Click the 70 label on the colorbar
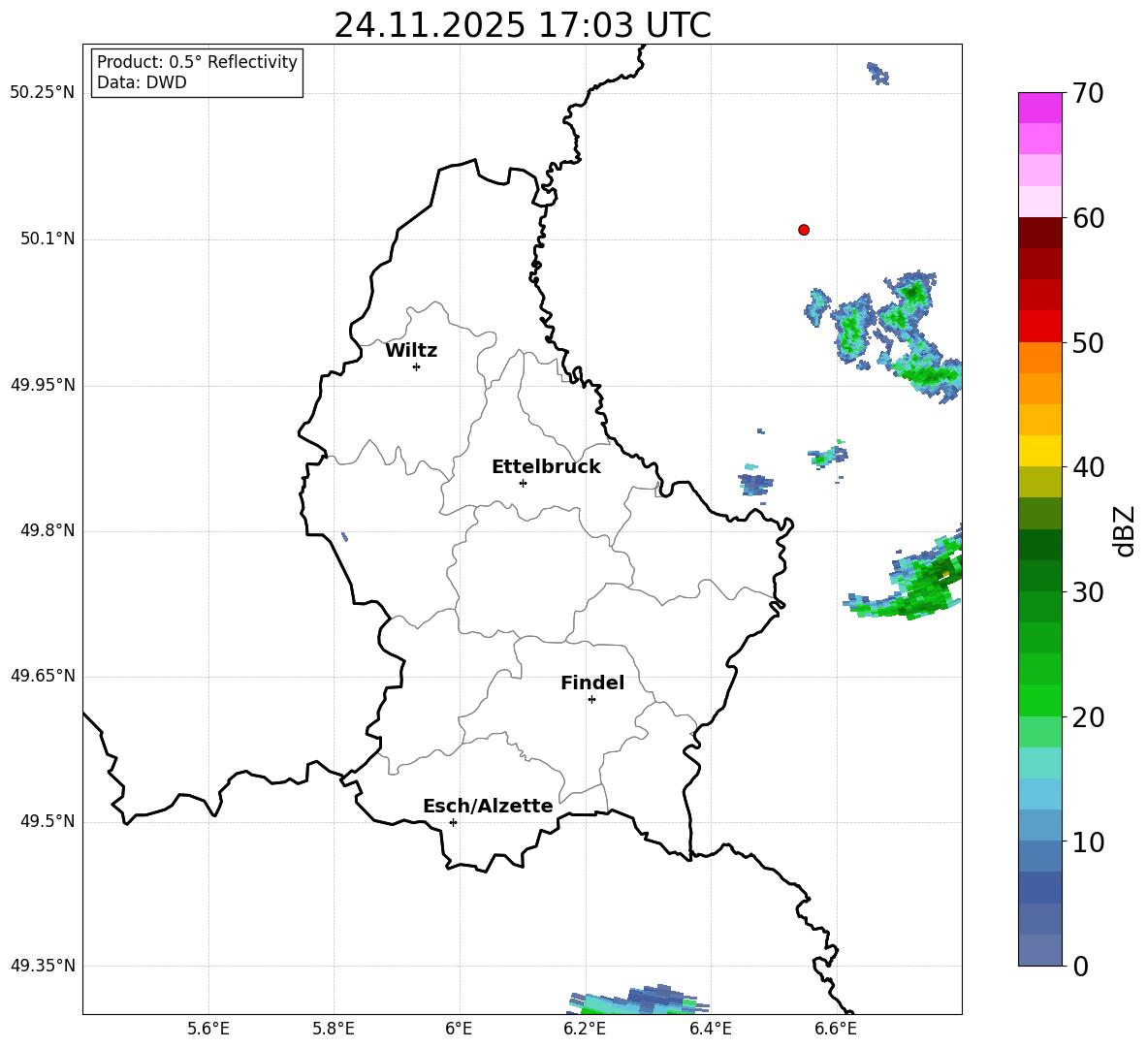This screenshot has height=1048, width=1148. tap(1088, 94)
